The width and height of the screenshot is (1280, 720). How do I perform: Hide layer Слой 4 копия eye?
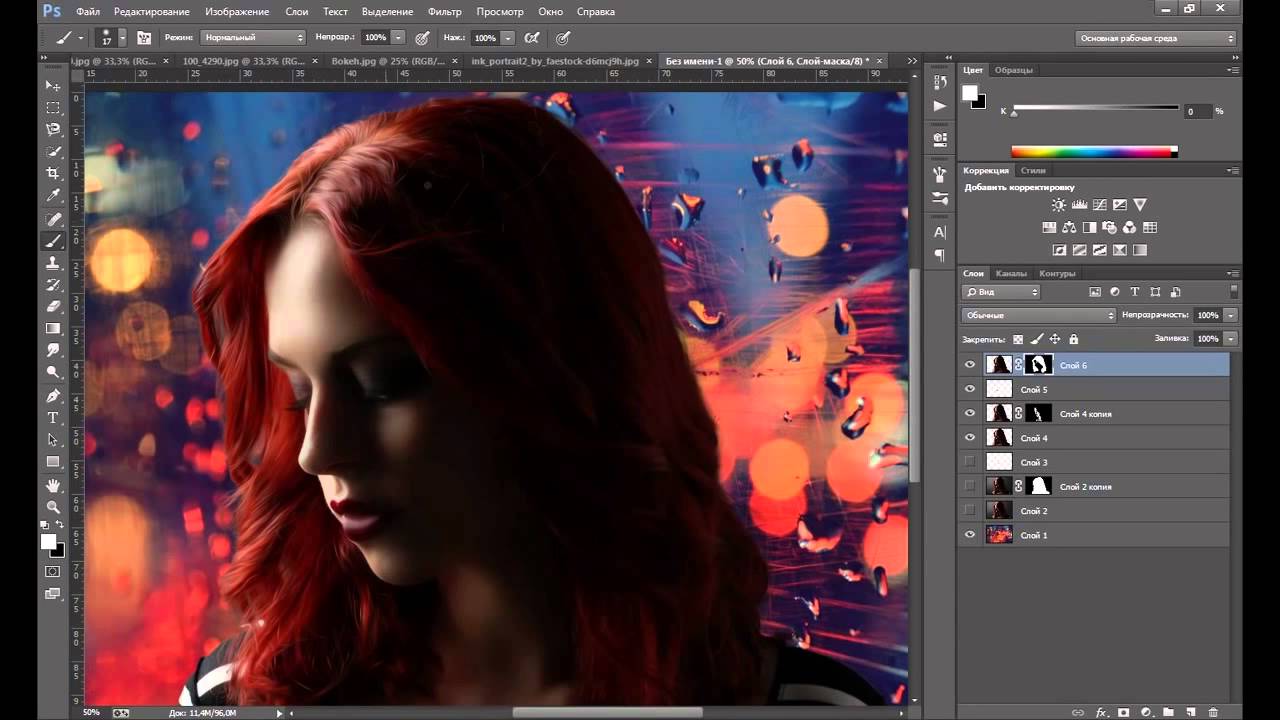pyautogui.click(x=969, y=413)
